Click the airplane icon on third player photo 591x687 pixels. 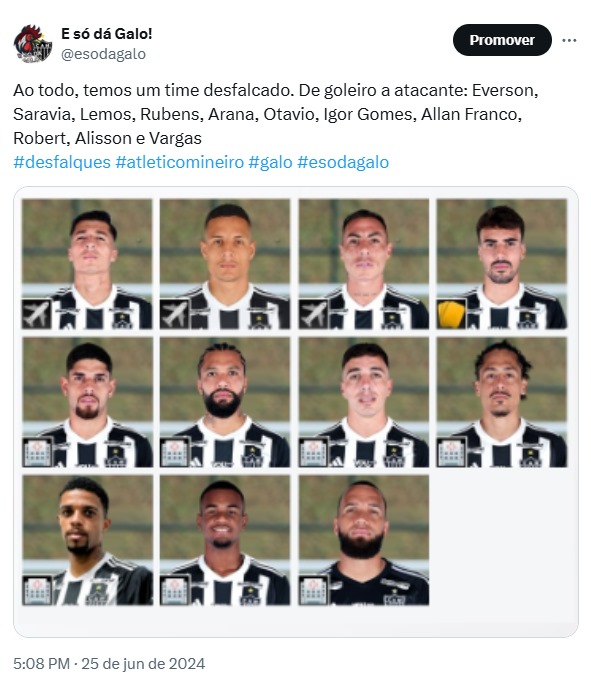coord(313,314)
